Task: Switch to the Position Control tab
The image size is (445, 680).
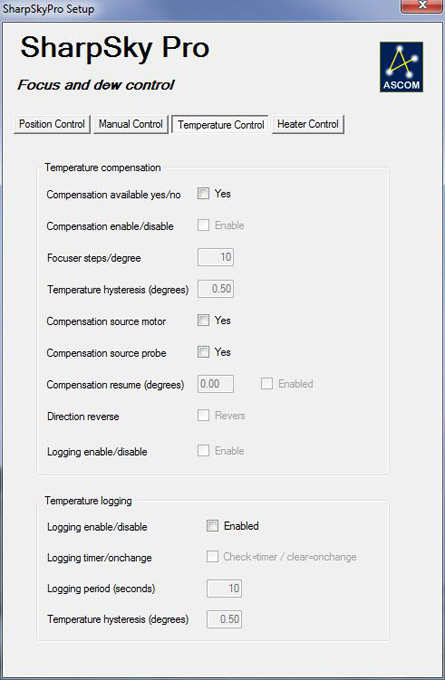Action: coord(52,124)
